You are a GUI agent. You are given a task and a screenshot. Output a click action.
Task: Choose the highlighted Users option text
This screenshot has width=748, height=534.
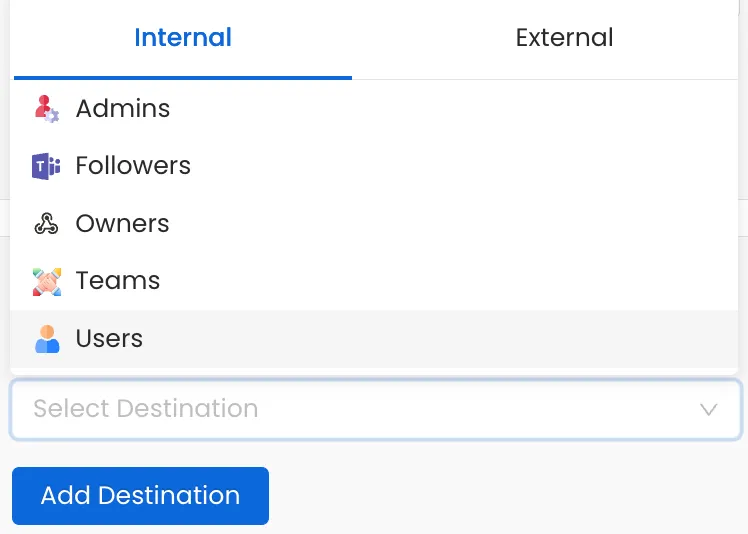pos(109,339)
